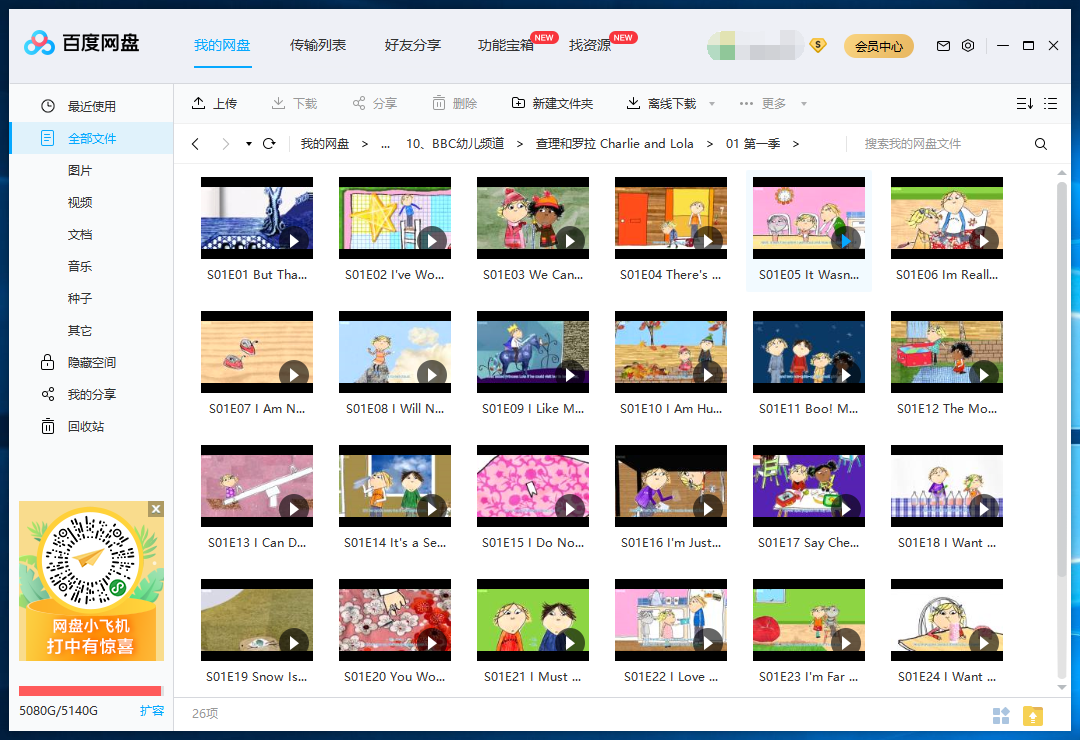1080x740 pixels.
Task: Click the Baidu Netdisk logo icon
Action: pos(39,43)
